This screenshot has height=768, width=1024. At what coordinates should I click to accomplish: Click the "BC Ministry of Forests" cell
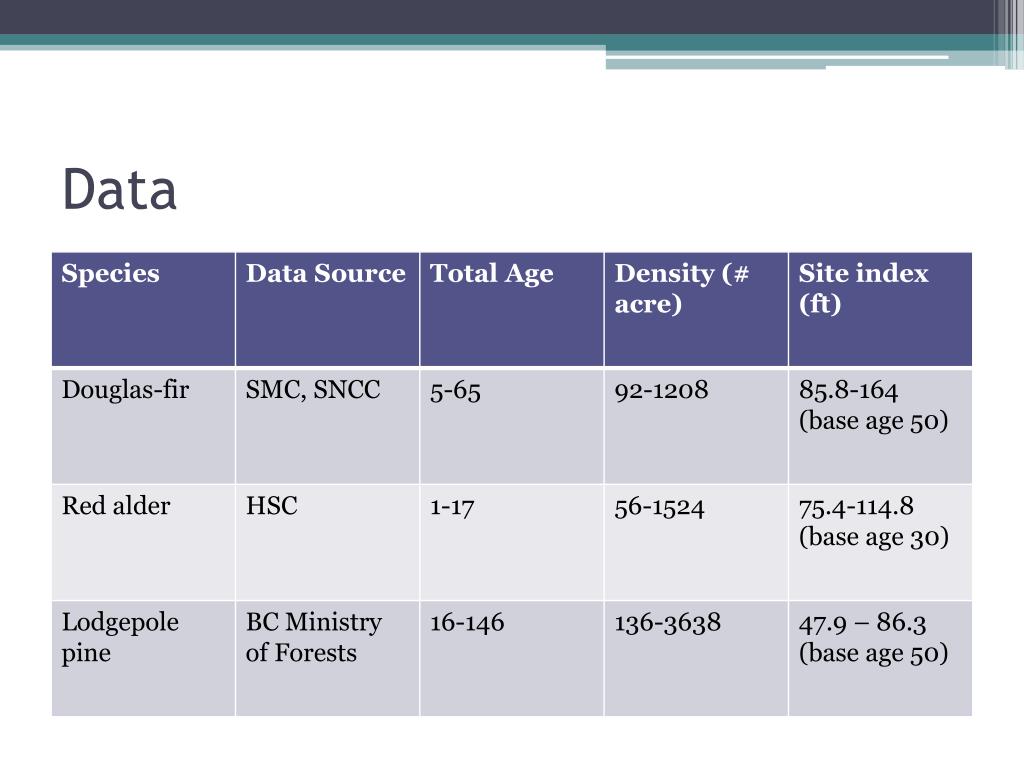click(x=328, y=658)
